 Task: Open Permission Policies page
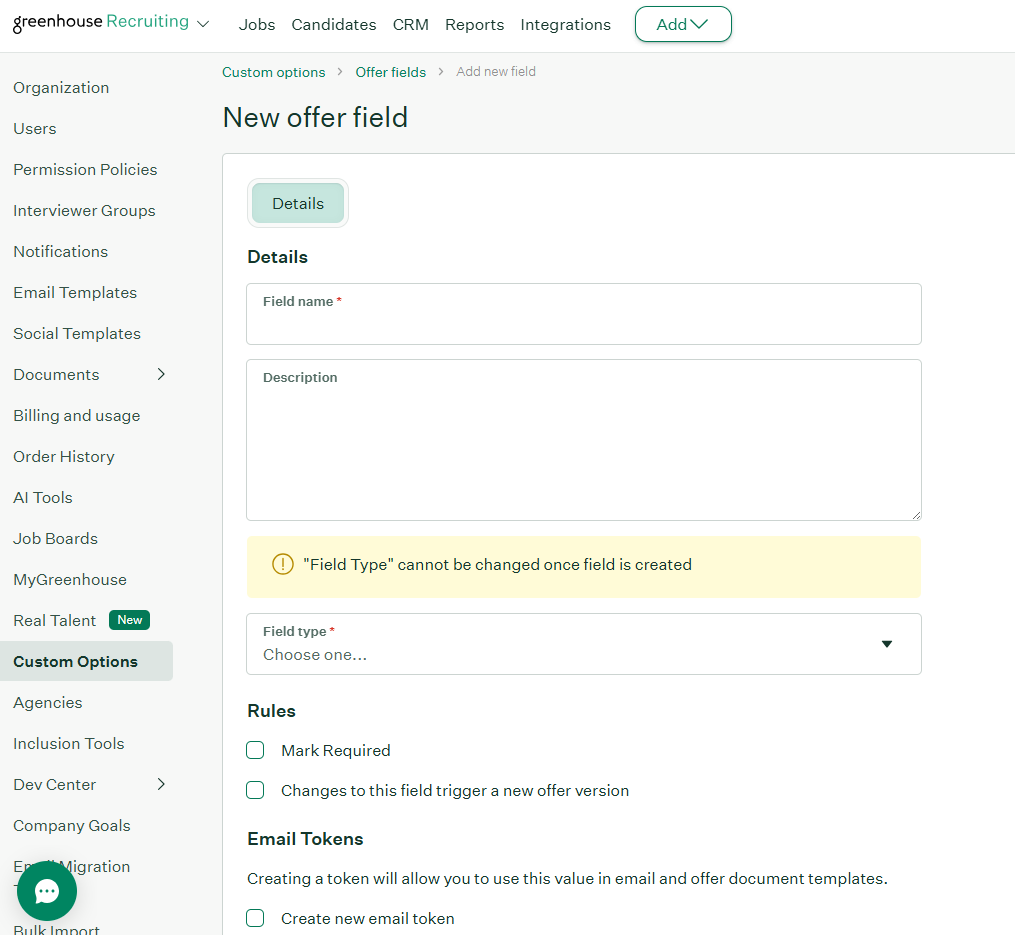(x=85, y=169)
